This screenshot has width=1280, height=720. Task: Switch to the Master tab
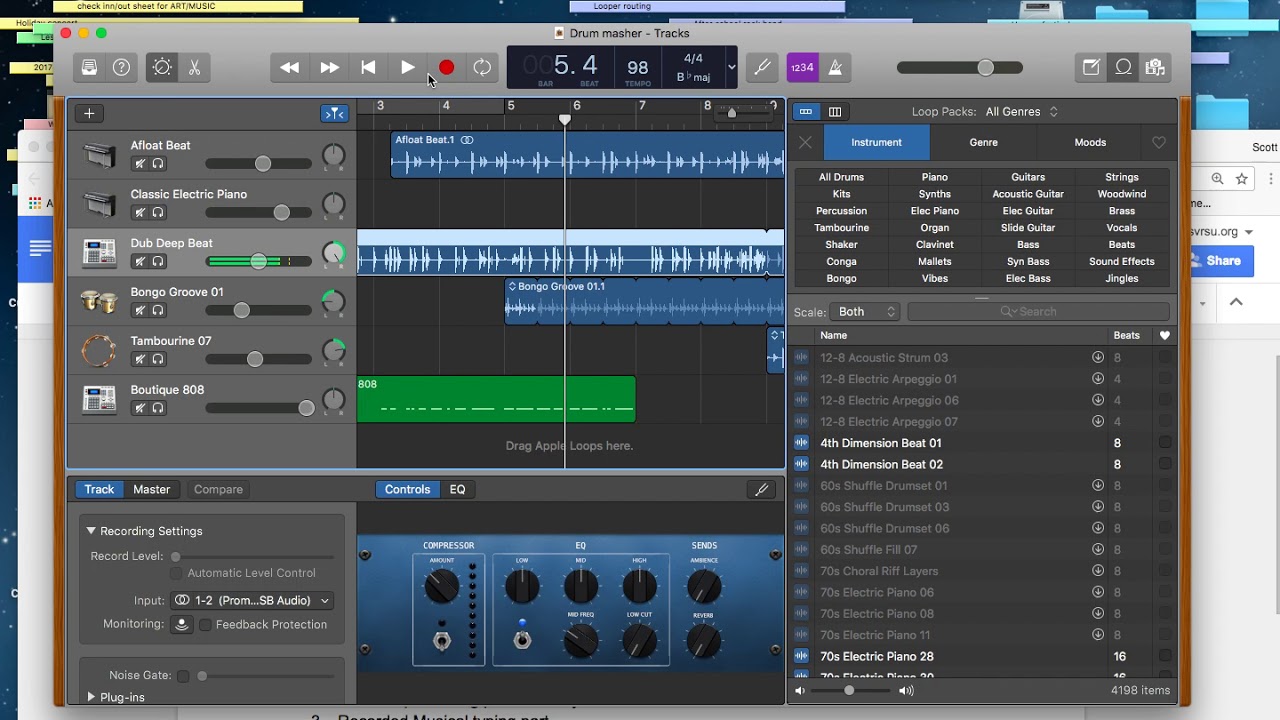152,489
